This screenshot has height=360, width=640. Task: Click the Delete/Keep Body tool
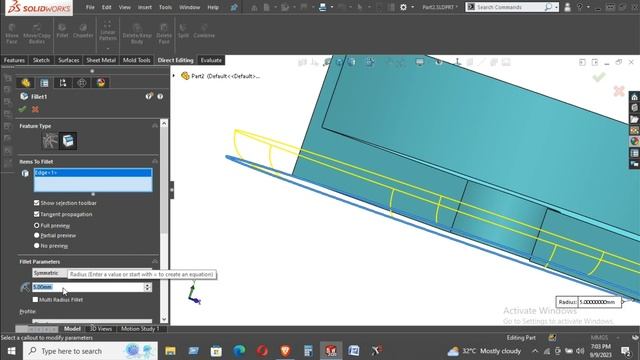[137, 33]
